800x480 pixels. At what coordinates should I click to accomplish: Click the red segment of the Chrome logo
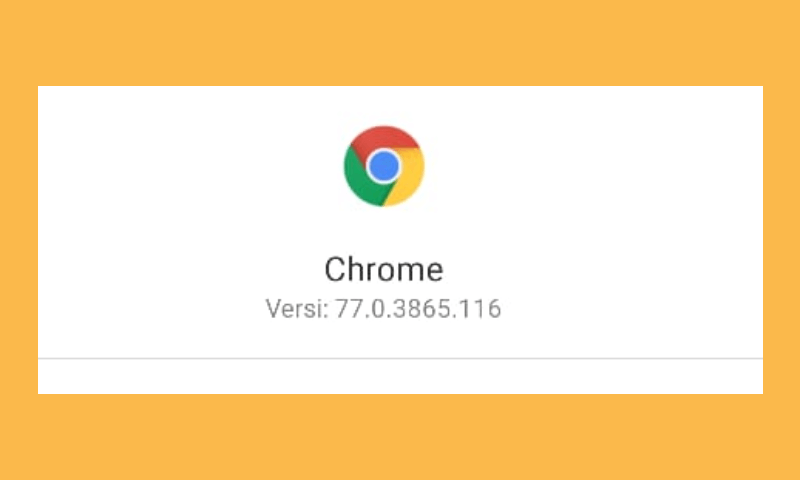(x=385, y=139)
